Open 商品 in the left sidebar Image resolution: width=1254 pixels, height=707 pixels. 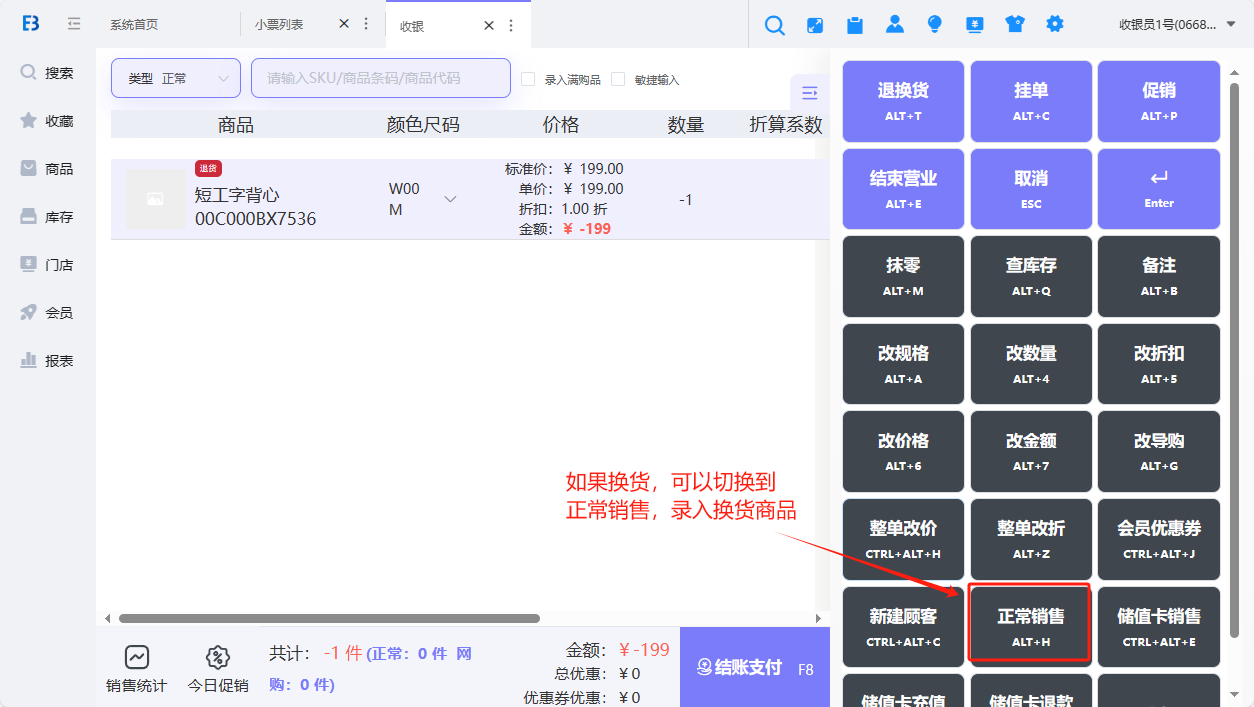pyautogui.click(x=47, y=169)
